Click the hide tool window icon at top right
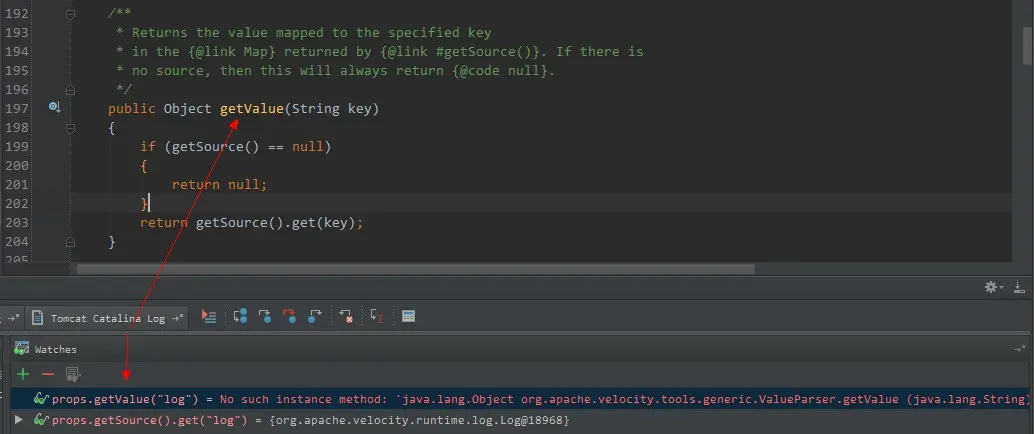The width and height of the screenshot is (1034, 434). click(x=1019, y=287)
